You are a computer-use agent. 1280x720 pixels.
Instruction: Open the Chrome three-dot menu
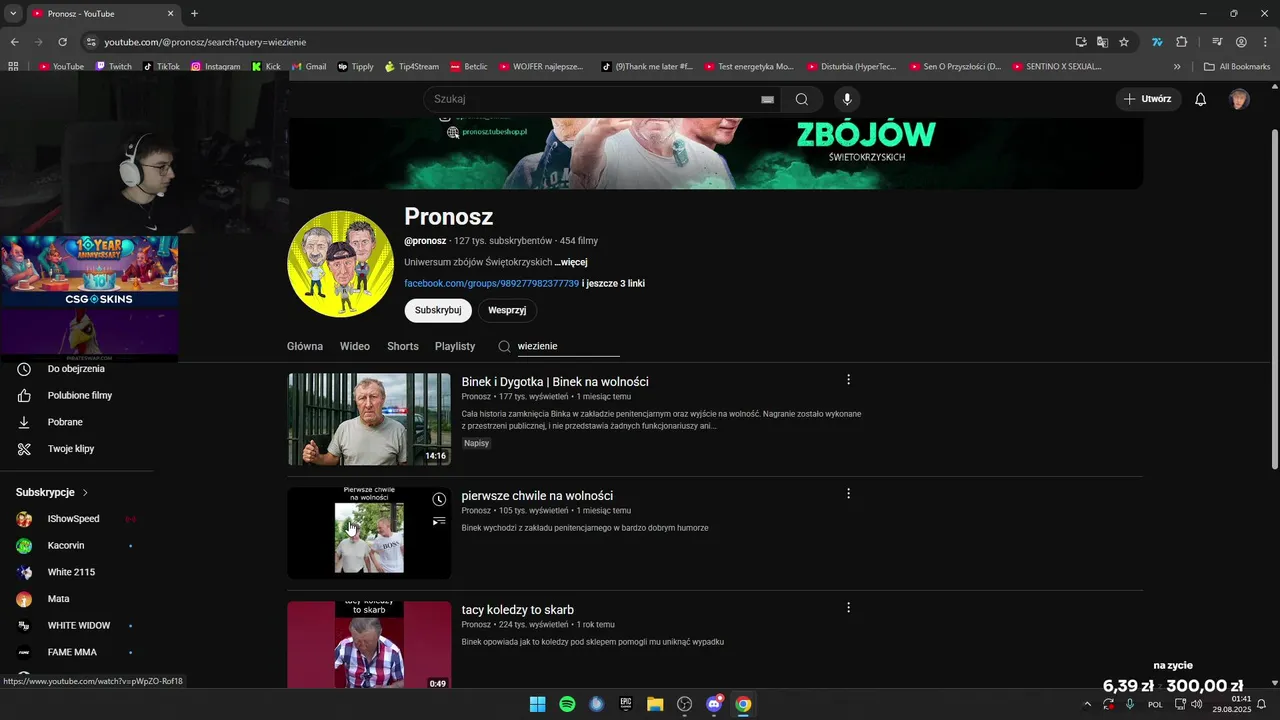coord(1265,42)
